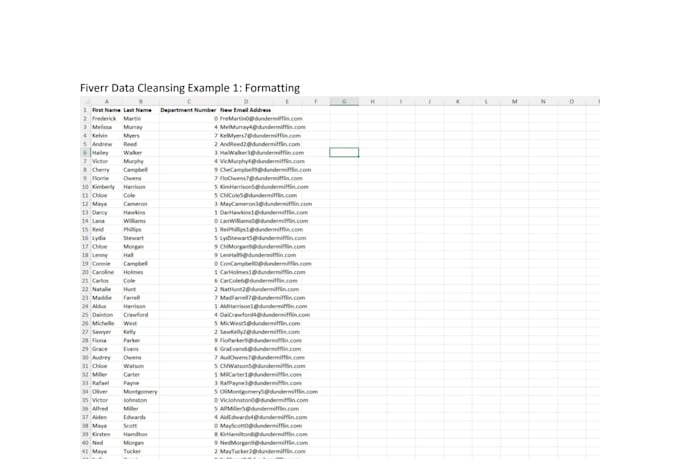
Task: Select column O header
Action: 571,102
